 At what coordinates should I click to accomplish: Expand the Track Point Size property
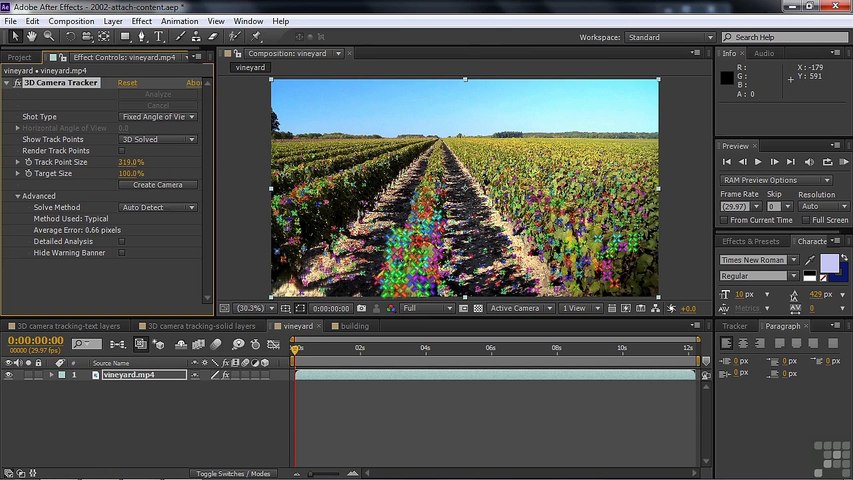click(x=17, y=162)
